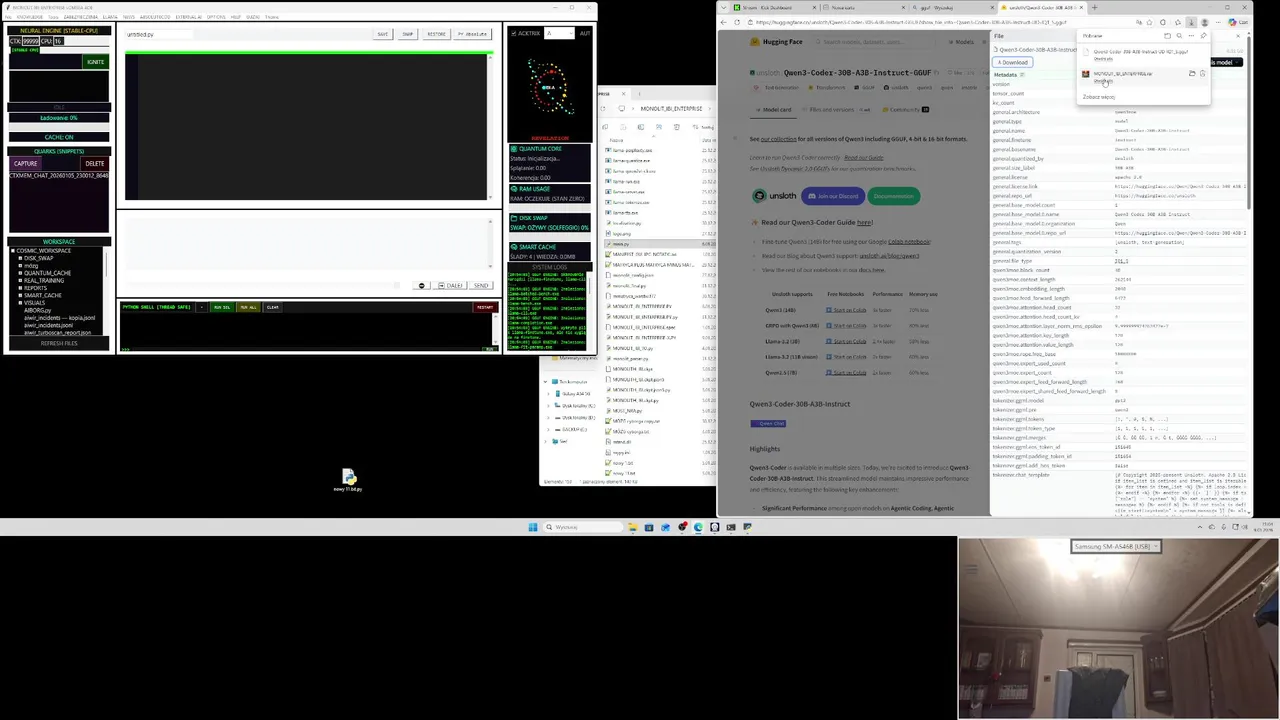Click the Download button in file panel
Image resolution: width=1280 pixels, height=720 pixels.
[x=1013, y=62]
